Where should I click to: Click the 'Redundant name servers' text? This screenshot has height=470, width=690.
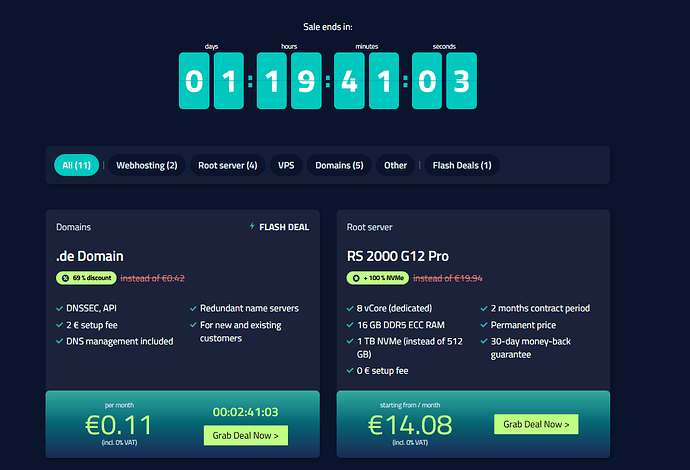pos(250,308)
